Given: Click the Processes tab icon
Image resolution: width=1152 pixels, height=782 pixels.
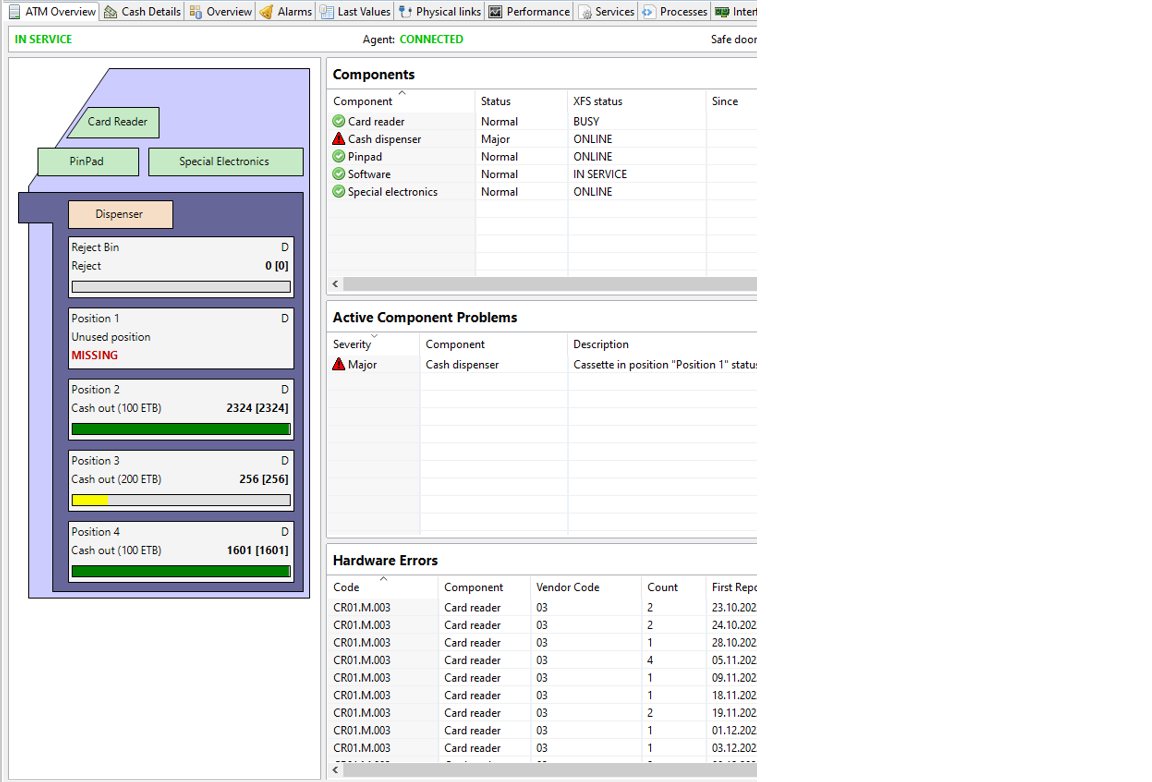Looking at the screenshot, I should [x=649, y=12].
